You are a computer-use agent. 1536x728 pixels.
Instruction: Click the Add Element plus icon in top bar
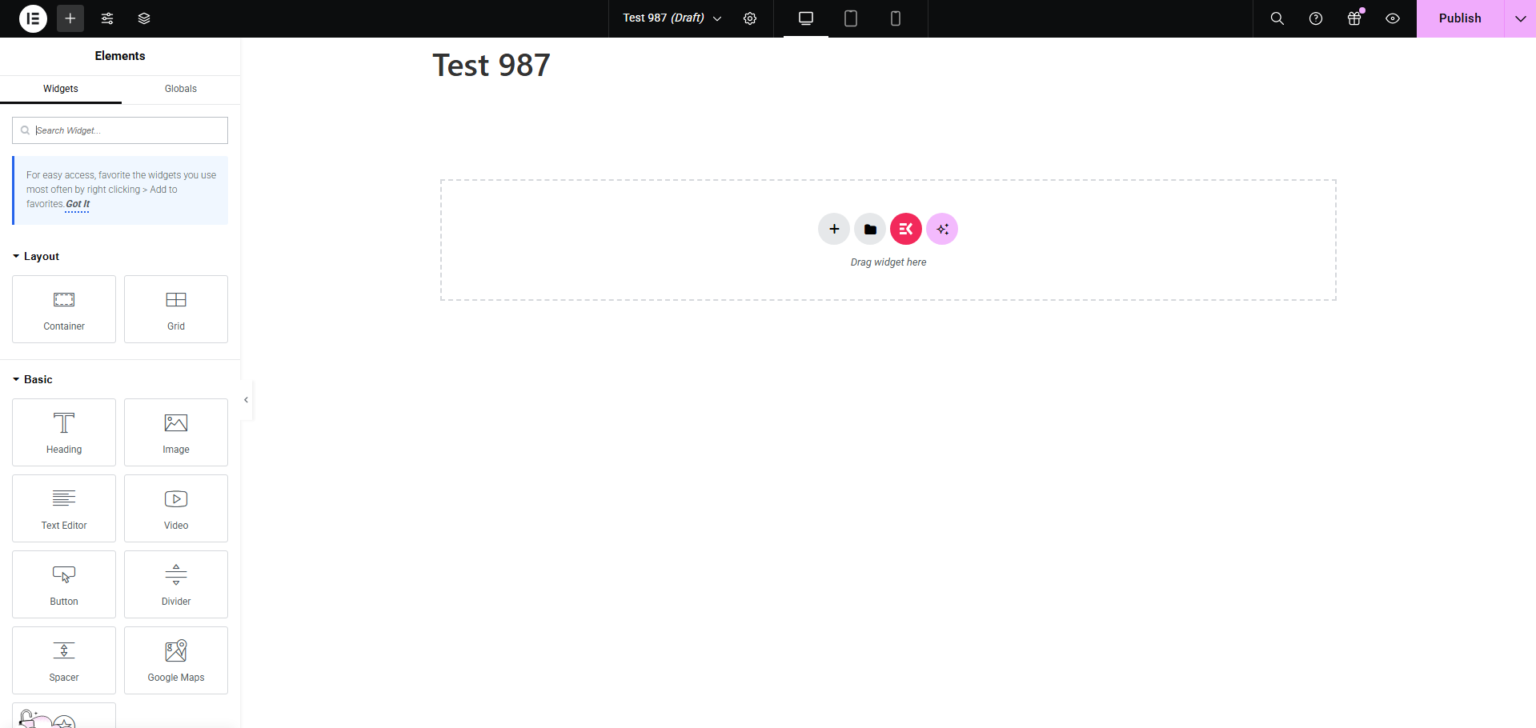(70, 18)
